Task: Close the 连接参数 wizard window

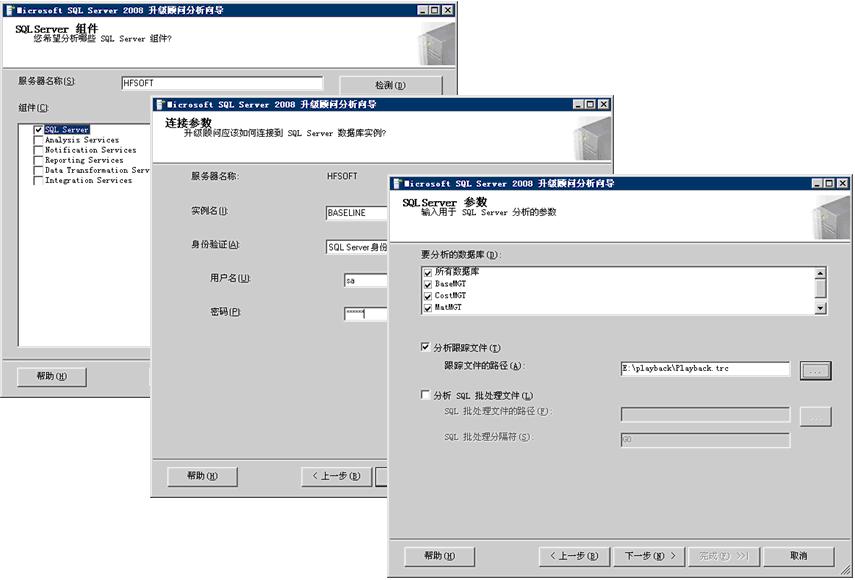Action: [604, 104]
